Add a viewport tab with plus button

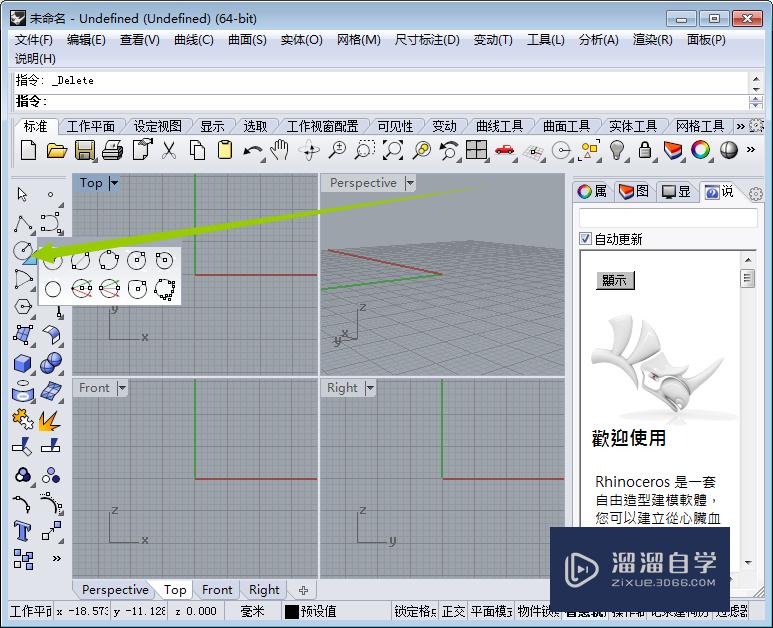click(303, 590)
